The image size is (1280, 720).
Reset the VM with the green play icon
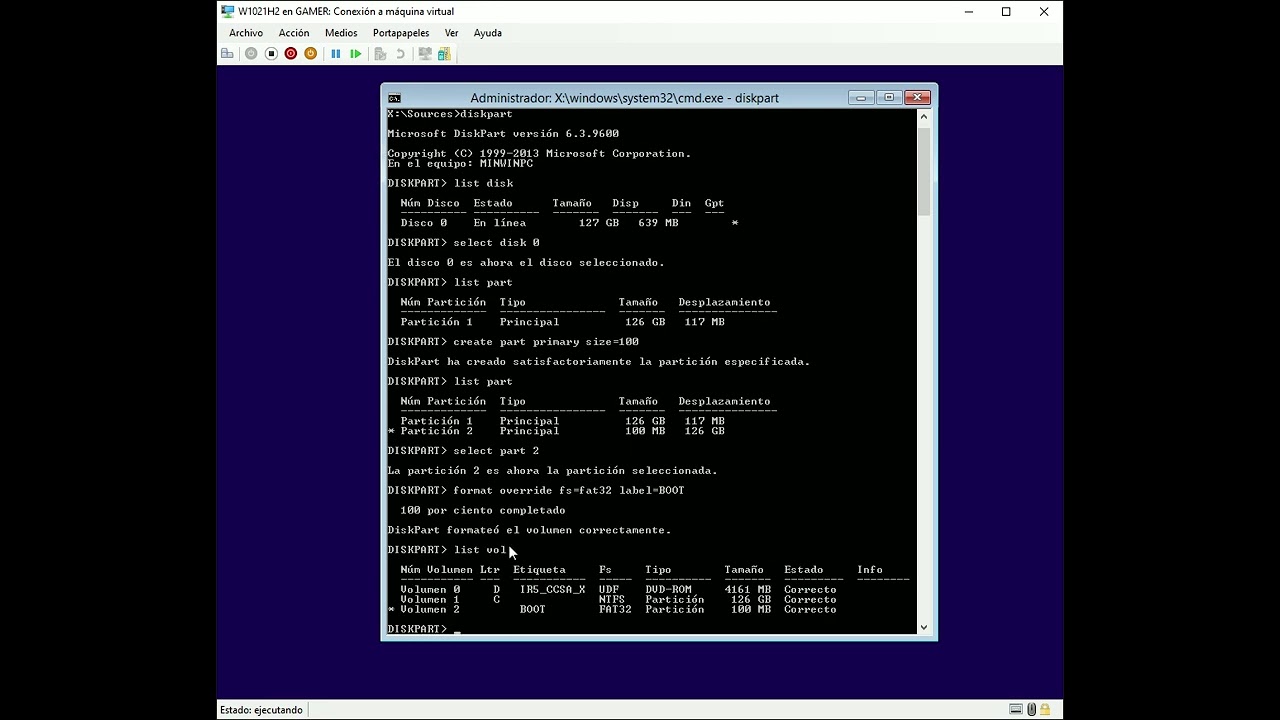pyautogui.click(x=356, y=54)
